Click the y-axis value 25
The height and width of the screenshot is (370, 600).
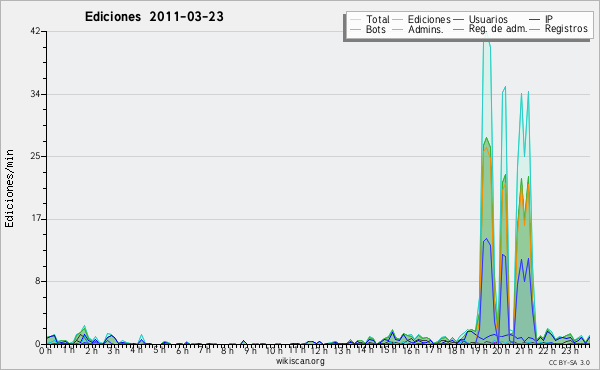click(36, 156)
